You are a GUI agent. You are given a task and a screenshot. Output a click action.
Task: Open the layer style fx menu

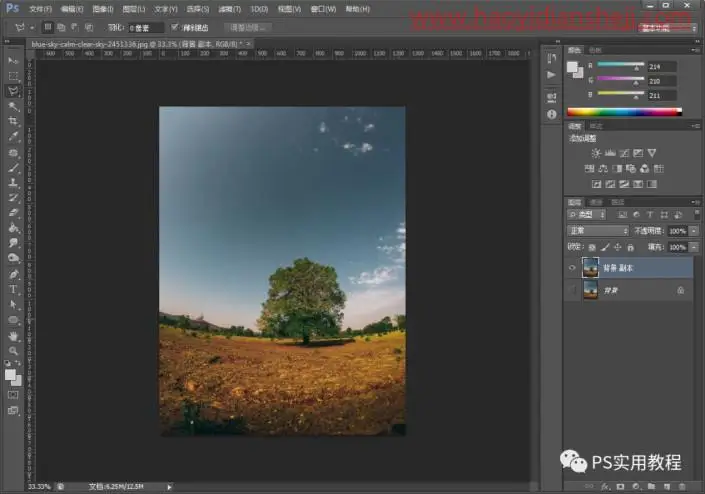tap(605, 486)
